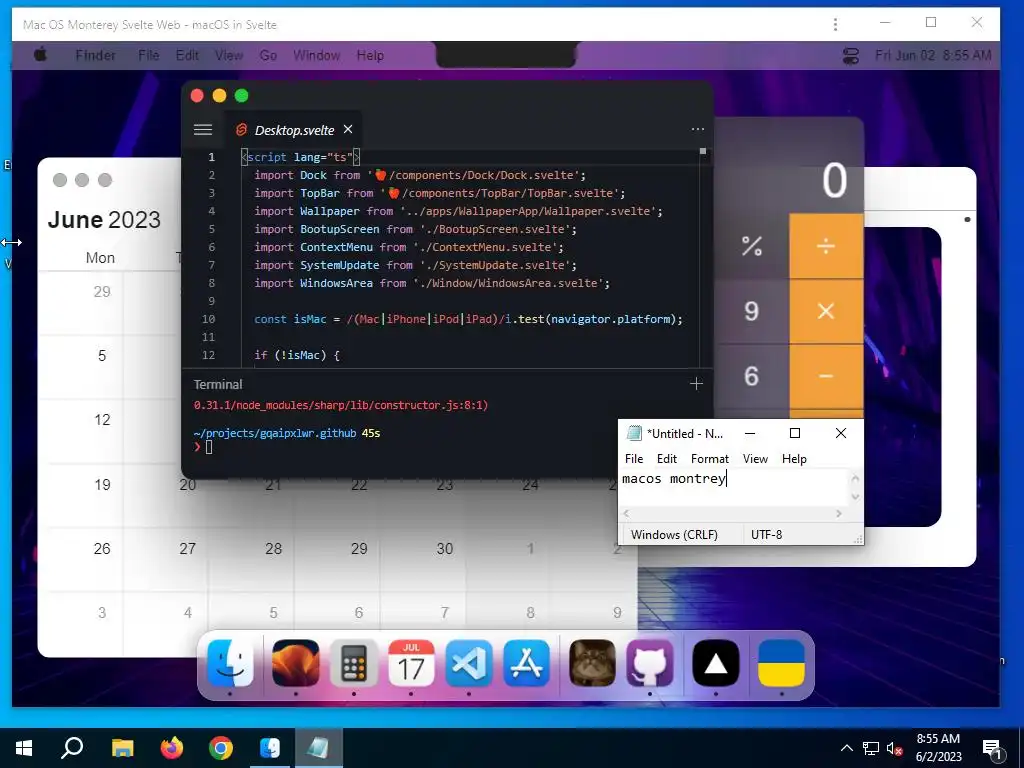Open the Go menu
This screenshot has width=1024, height=768.
click(x=268, y=56)
